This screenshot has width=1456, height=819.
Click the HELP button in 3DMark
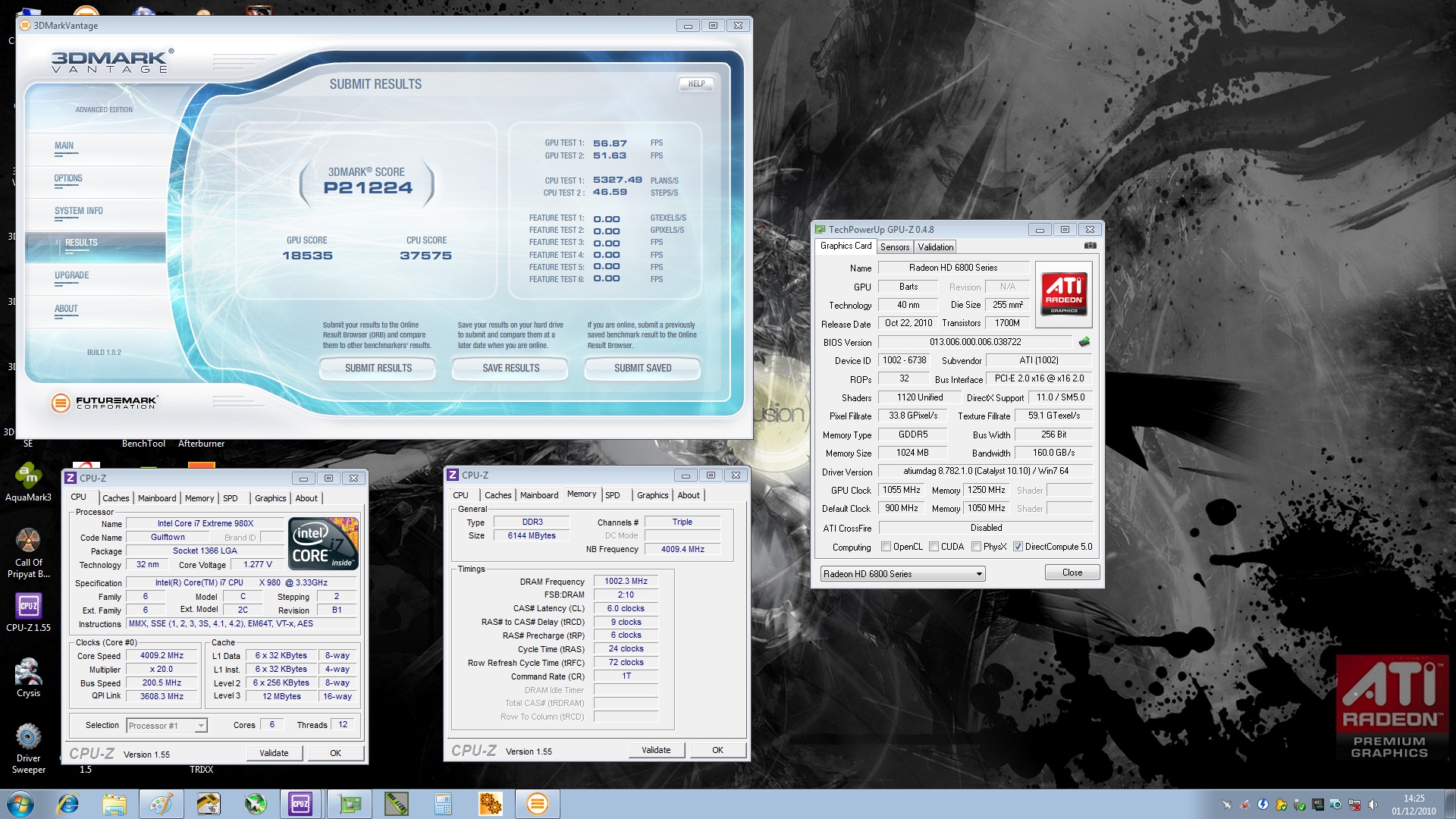696,84
